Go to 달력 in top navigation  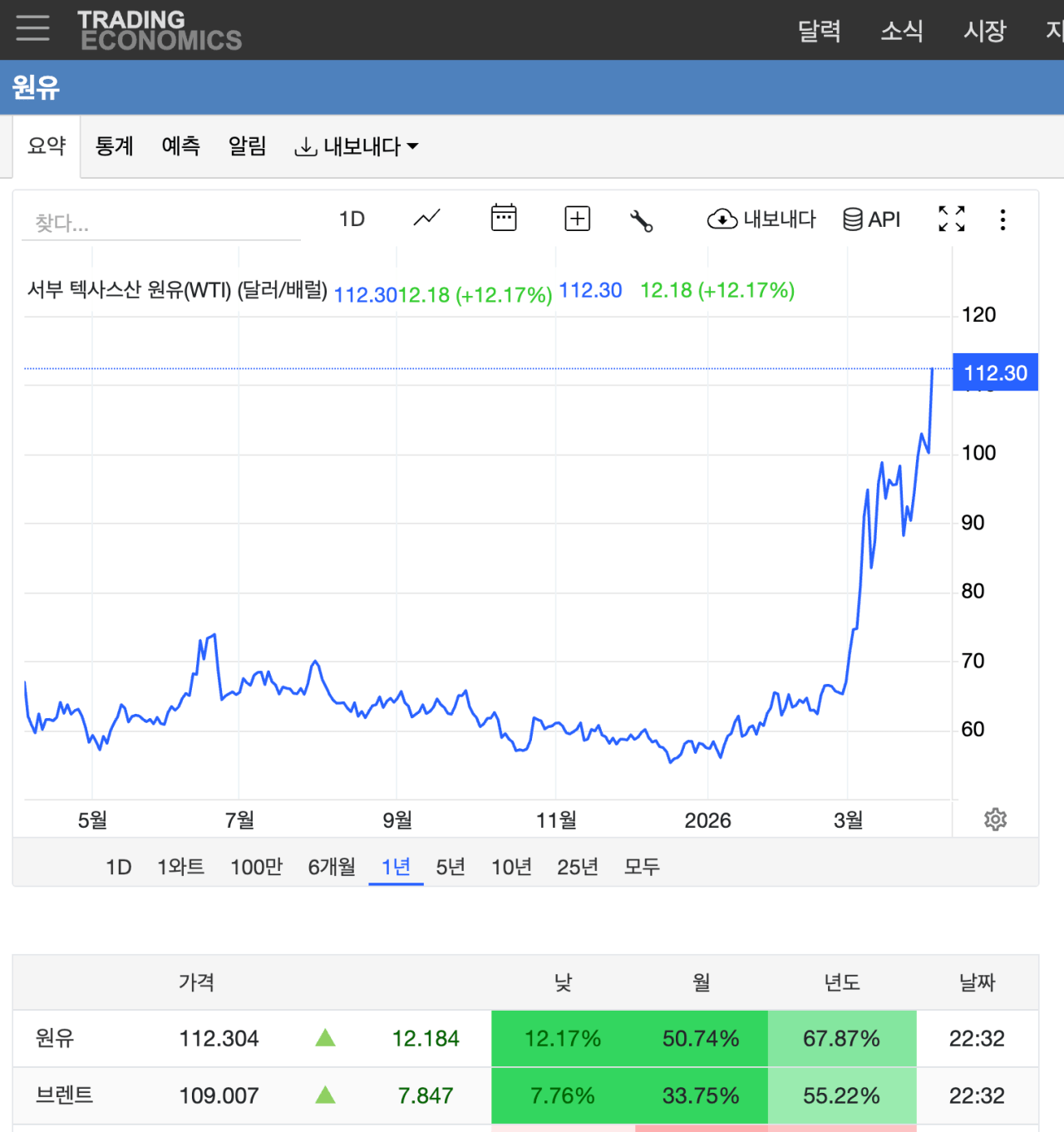[x=819, y=31]
